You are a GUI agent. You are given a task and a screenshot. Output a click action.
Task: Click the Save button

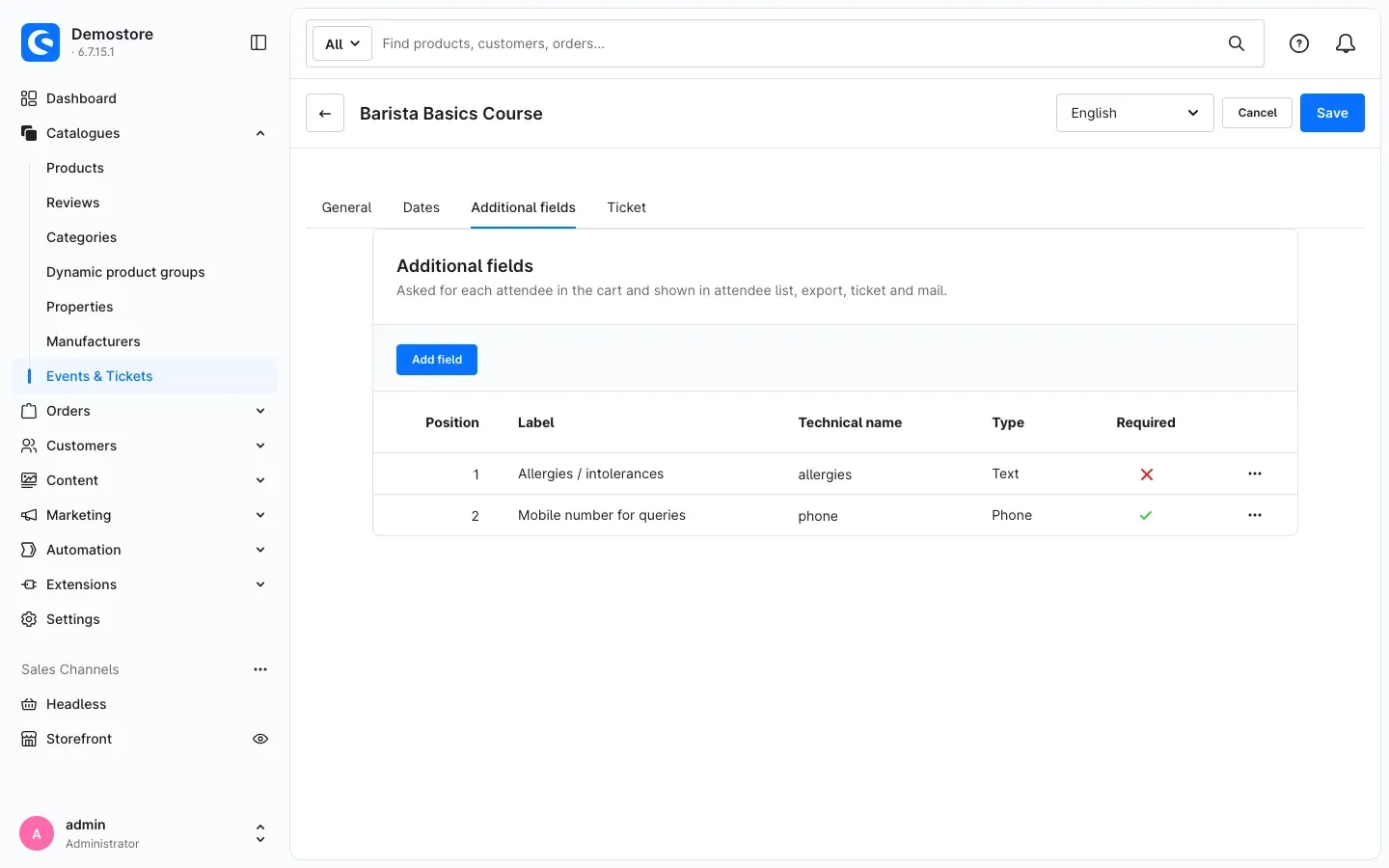(1332, 113)
